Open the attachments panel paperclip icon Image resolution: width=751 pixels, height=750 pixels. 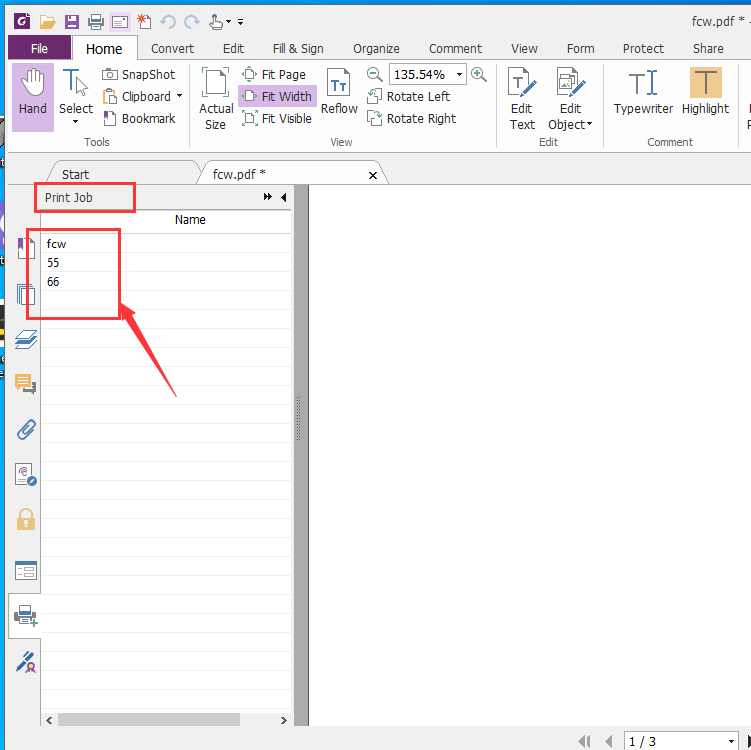point(26,429)
